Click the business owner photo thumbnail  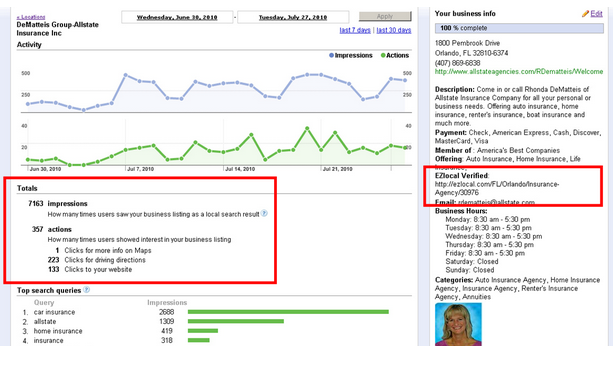(458, 324)
